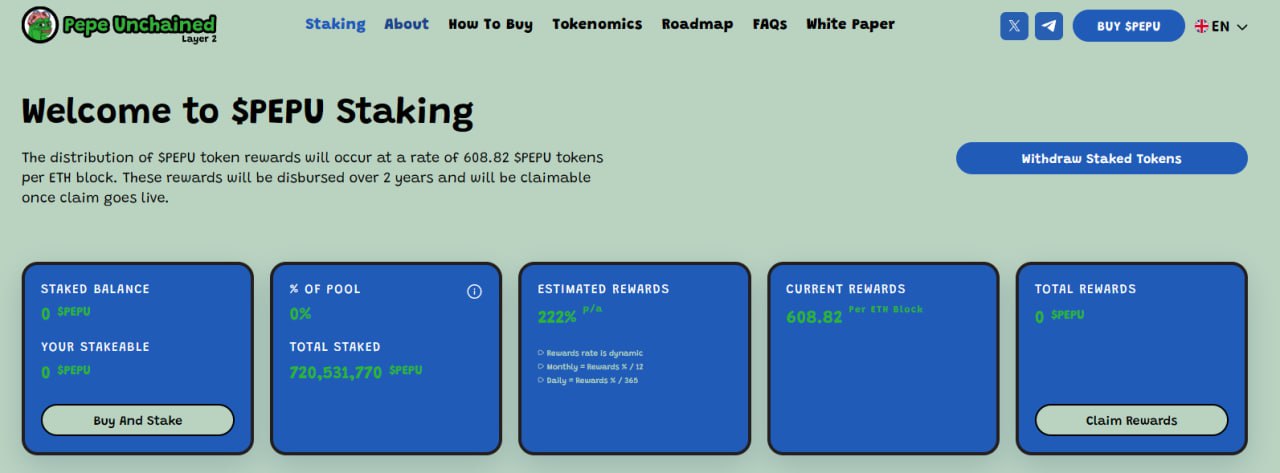Expand the EN language dropdown chevron
Image resolution: width=1280 pixels, height=473 pixels.
click(1242, 27)
